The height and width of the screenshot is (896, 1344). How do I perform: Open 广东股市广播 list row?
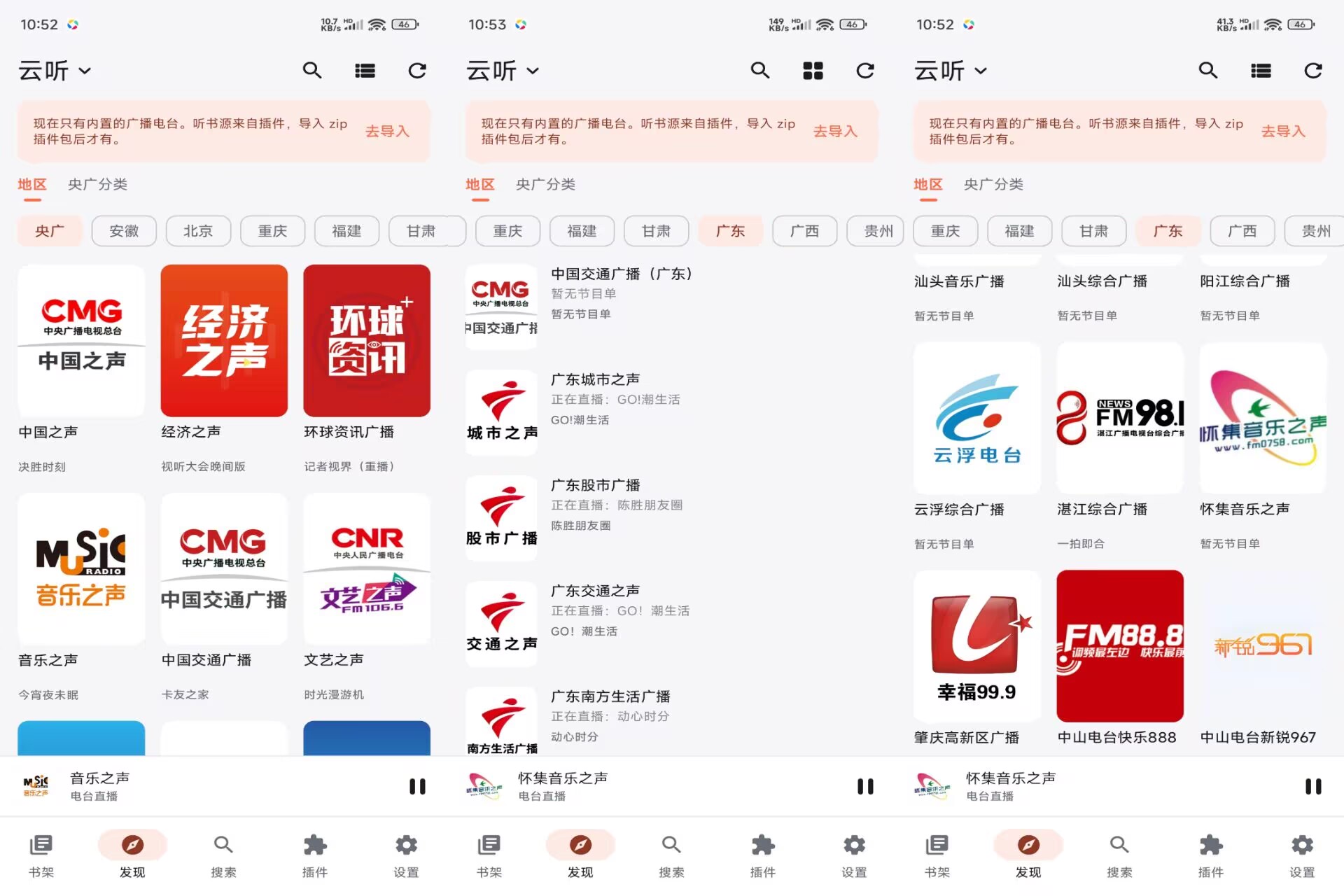[672, 518]
